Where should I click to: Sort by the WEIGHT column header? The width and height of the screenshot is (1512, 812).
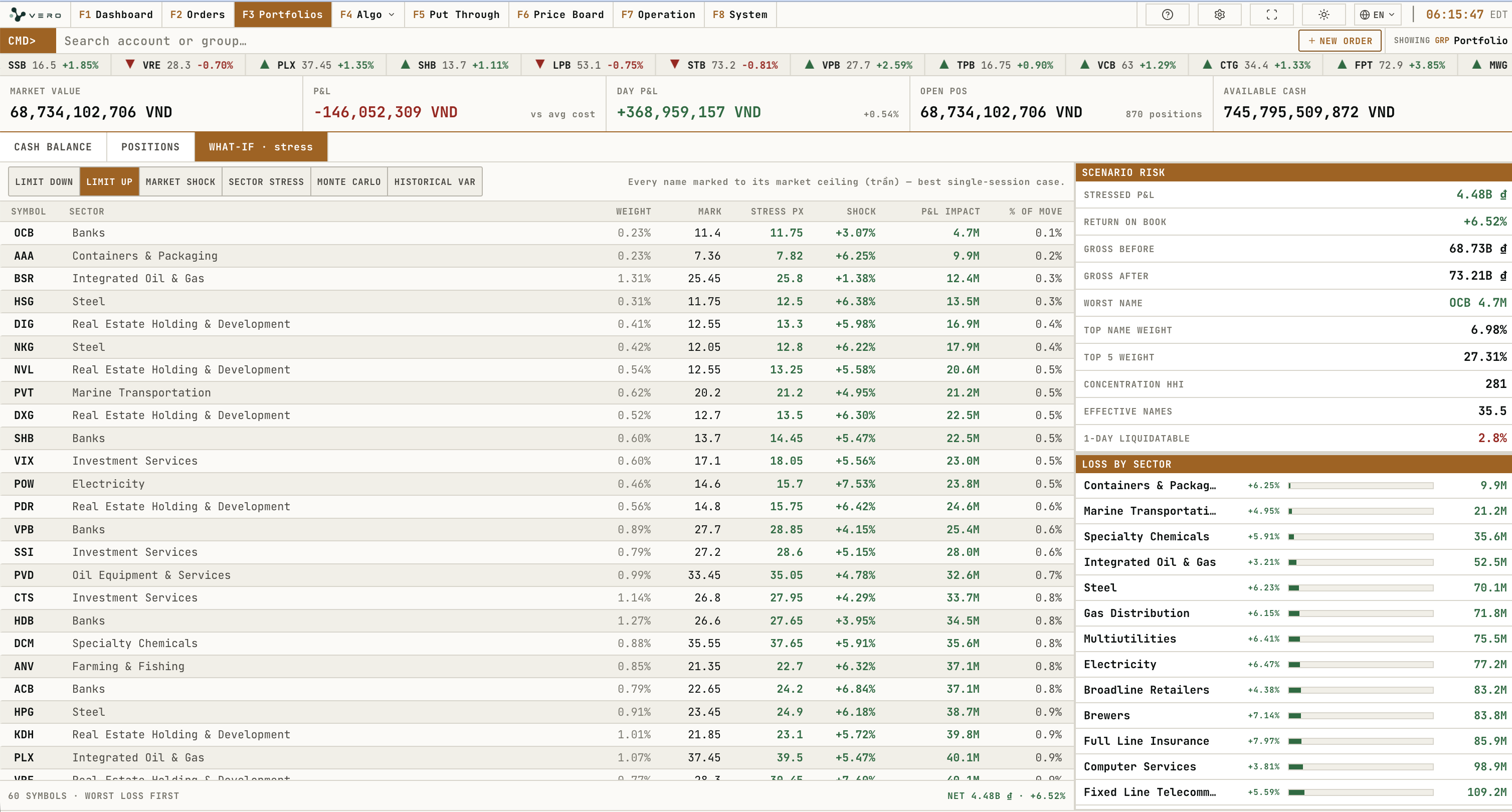coord(633,211)
